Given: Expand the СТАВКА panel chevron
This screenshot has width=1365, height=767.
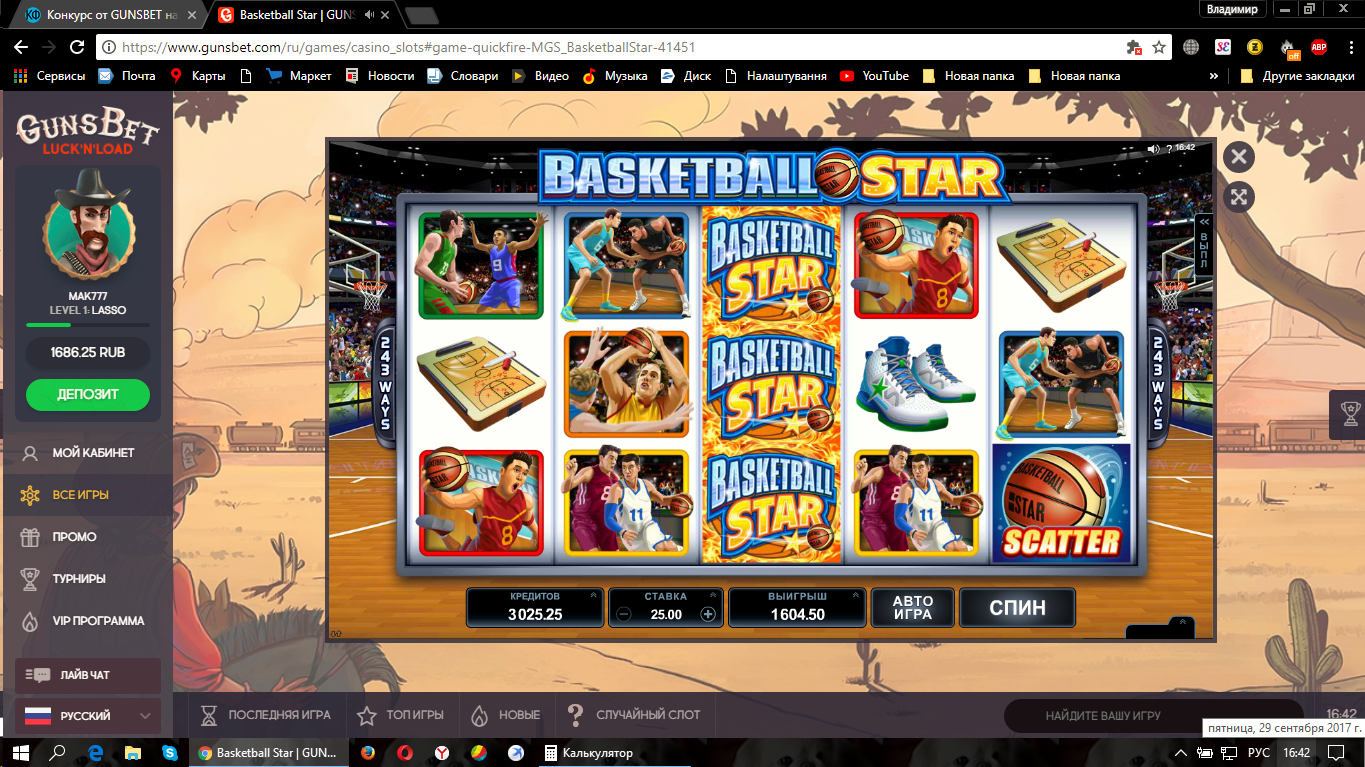Looking at the screenshot, I should [712, 595].
